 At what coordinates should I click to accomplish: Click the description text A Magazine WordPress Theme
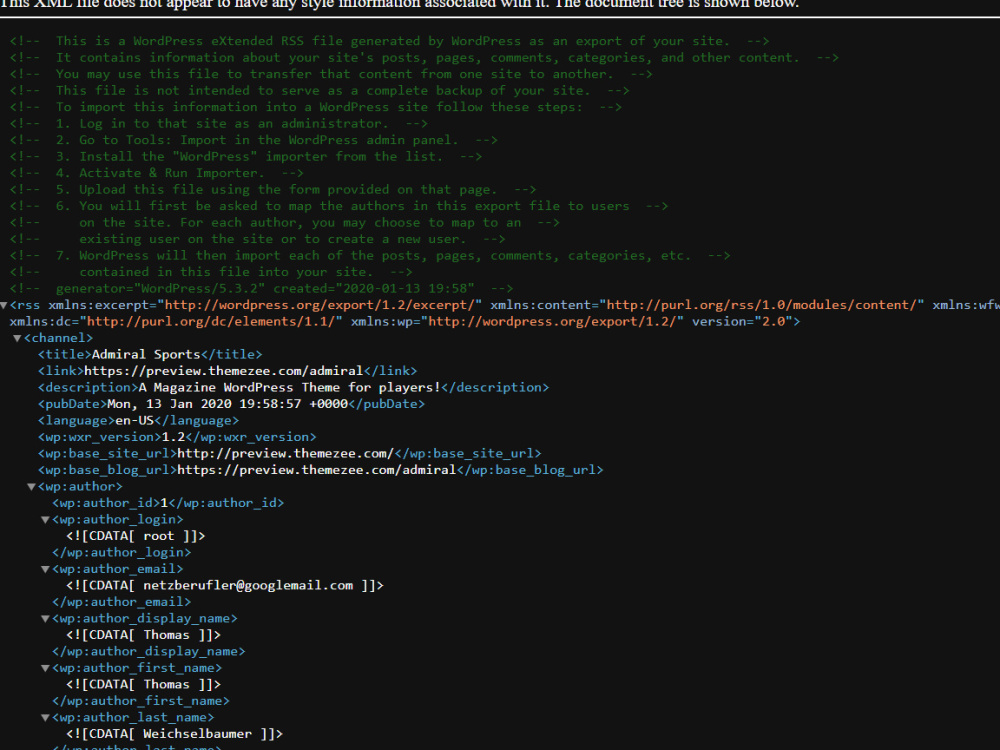(x=239, y=388)
